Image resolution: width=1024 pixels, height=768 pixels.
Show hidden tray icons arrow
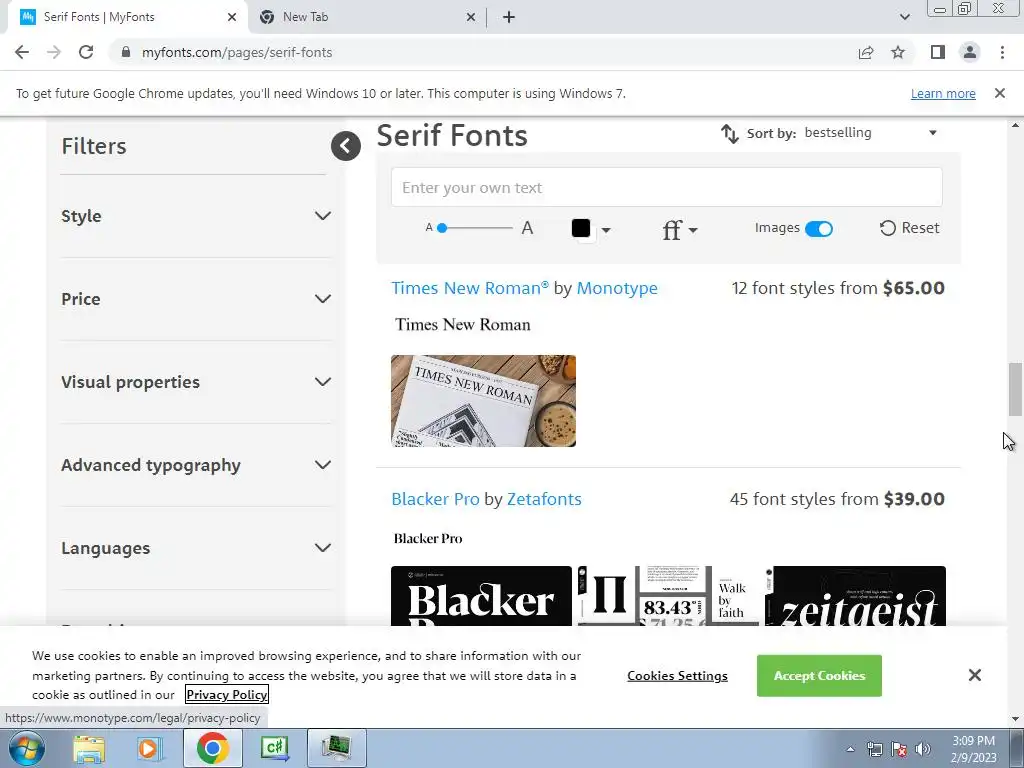pyautogui.click(x=850, y=749)
